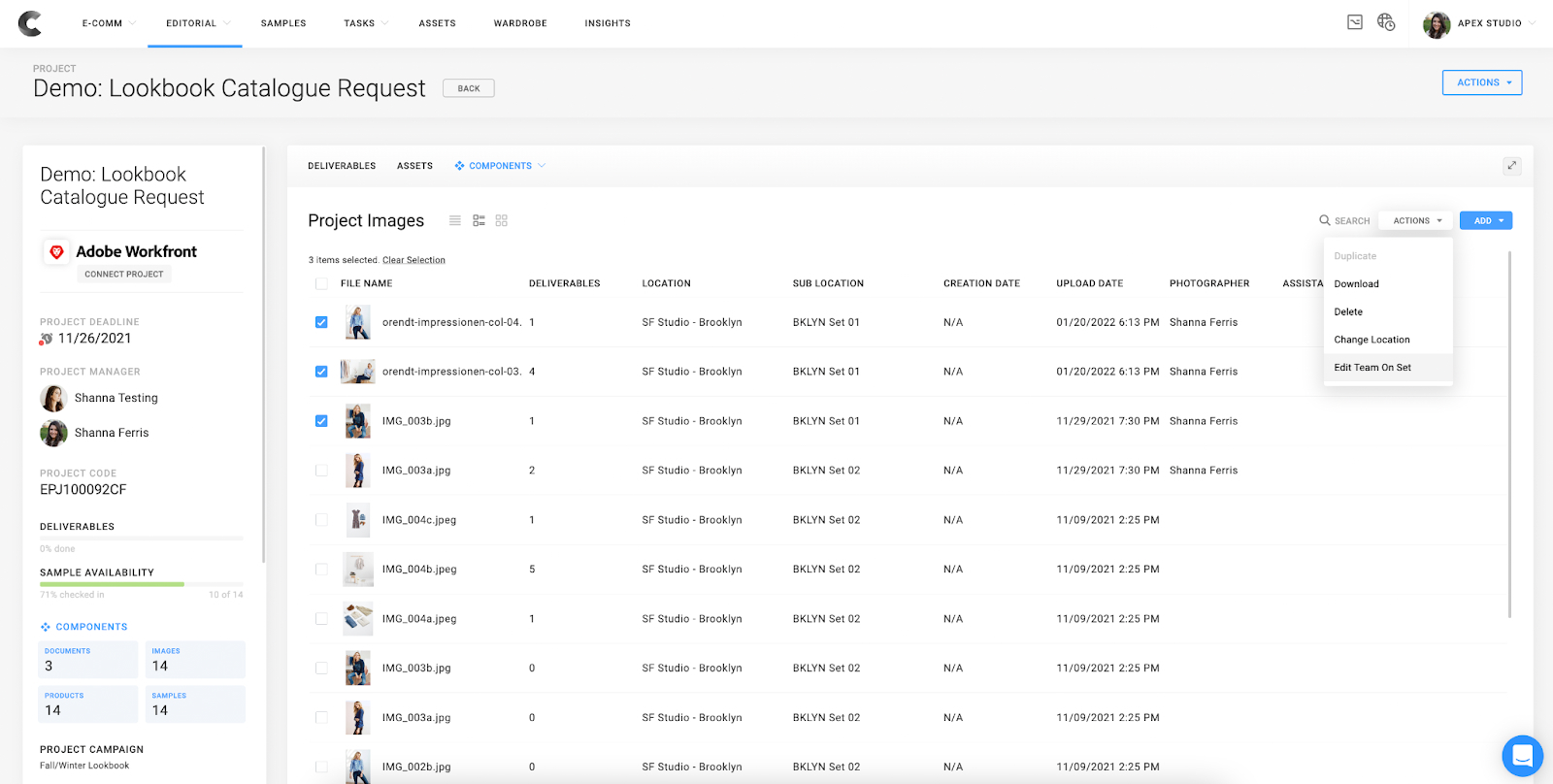Open the WARDROBE nav item
Image resolution: width=1553 pixels, height=784 pixels.
pyautogui.click(x=520, y=23)
